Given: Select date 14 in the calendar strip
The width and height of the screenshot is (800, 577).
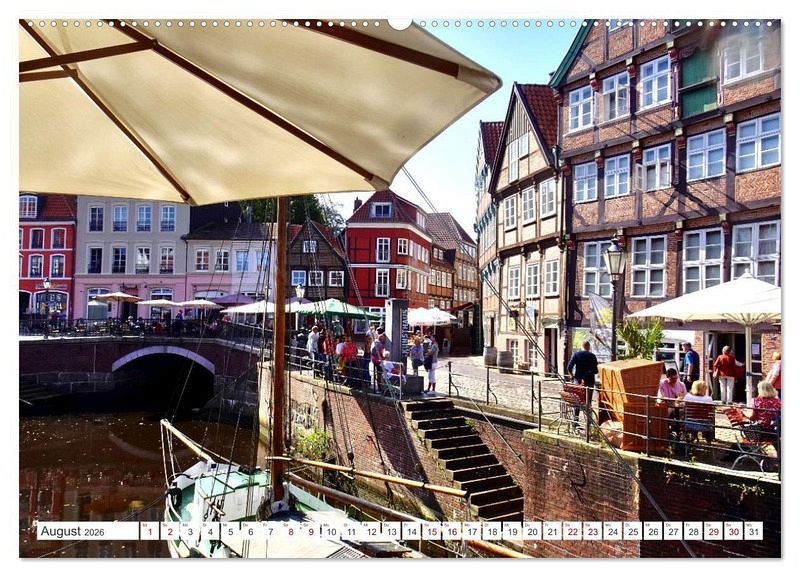Looking at the screenshot, I should pos(412,531).
